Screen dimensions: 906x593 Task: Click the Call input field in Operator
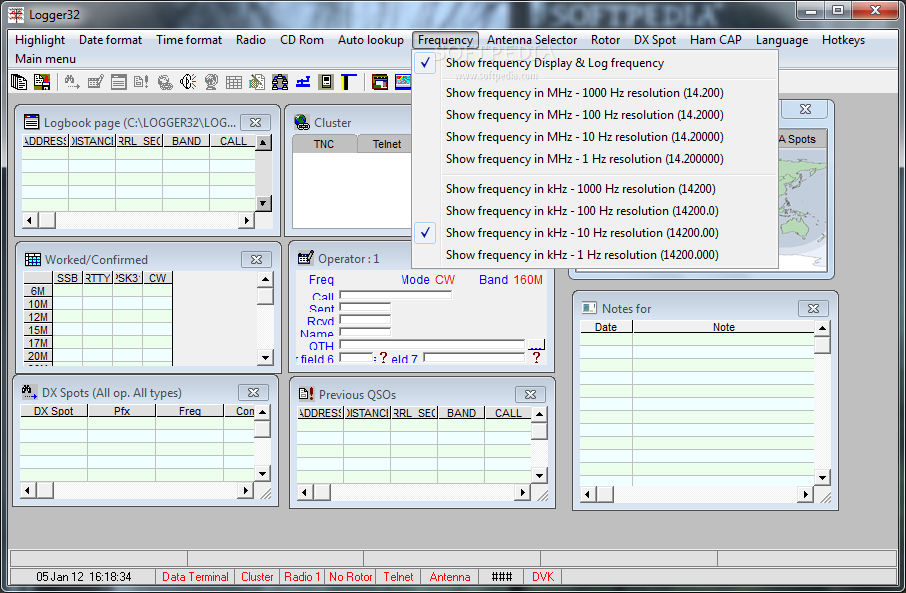coord(396,295)
